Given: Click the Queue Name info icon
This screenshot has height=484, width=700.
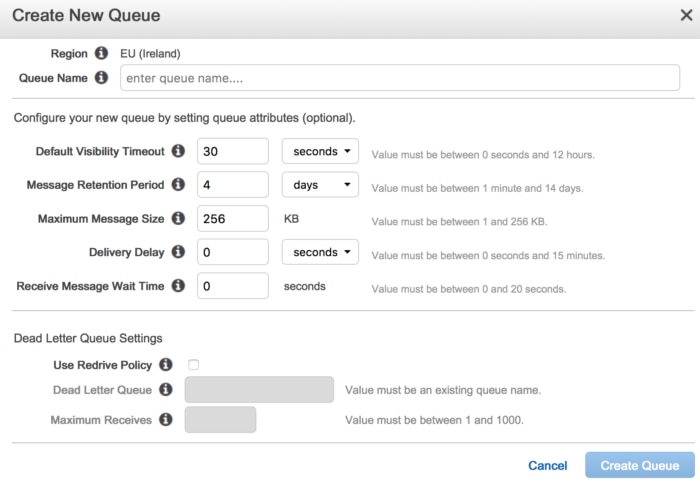Looking at the screenshot, I should 101,77.
